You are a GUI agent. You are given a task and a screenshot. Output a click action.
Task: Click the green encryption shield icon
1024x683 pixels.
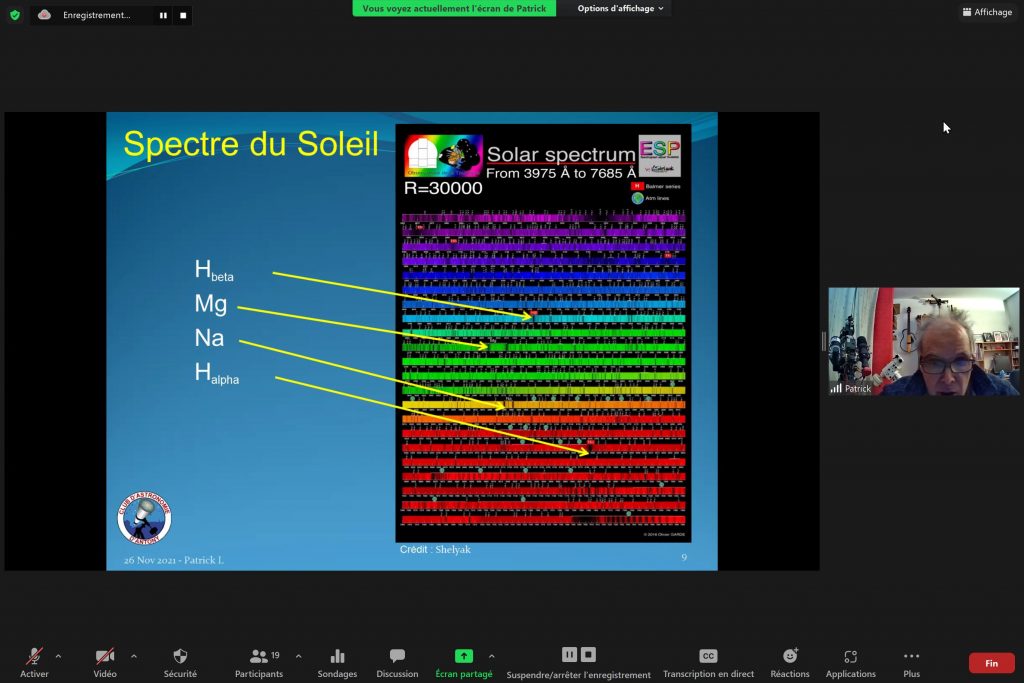[14, 15]
